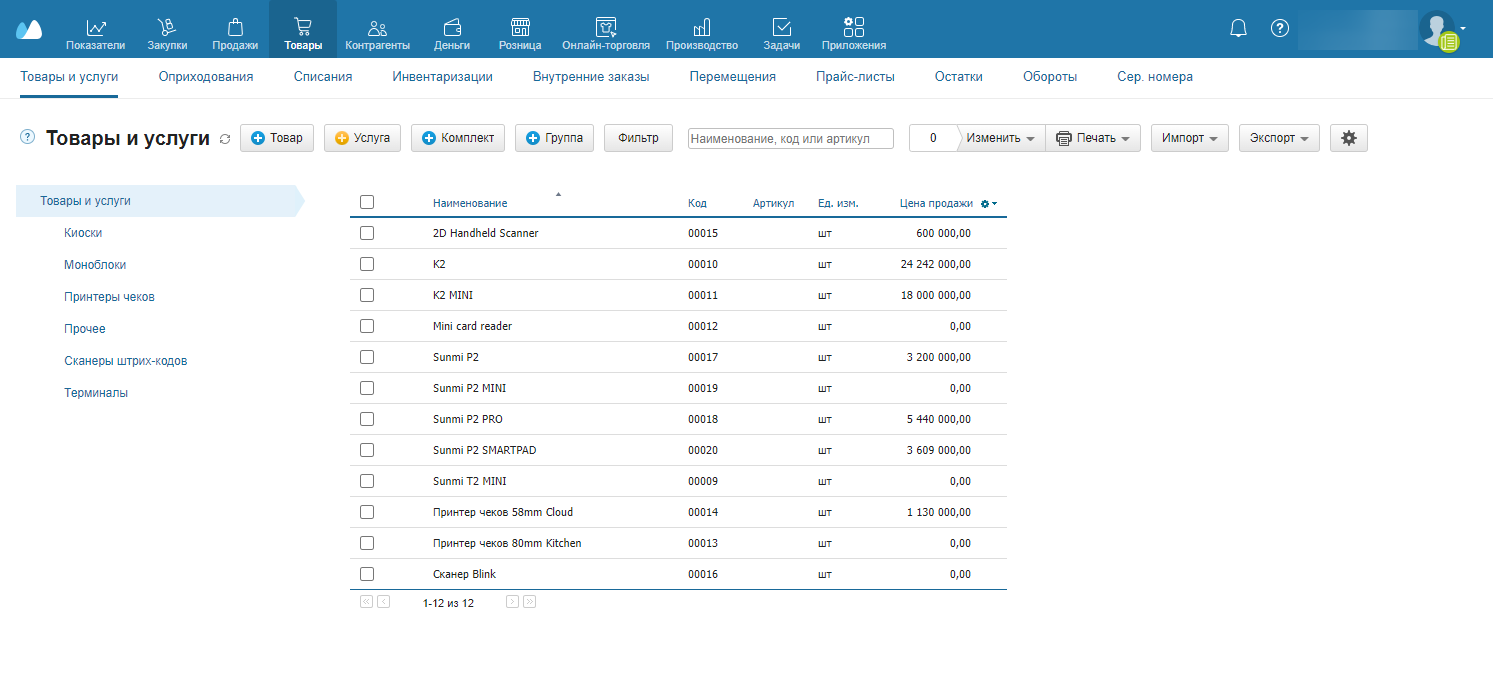Open the Деньги wallet icon

click(x=452, y=28)
